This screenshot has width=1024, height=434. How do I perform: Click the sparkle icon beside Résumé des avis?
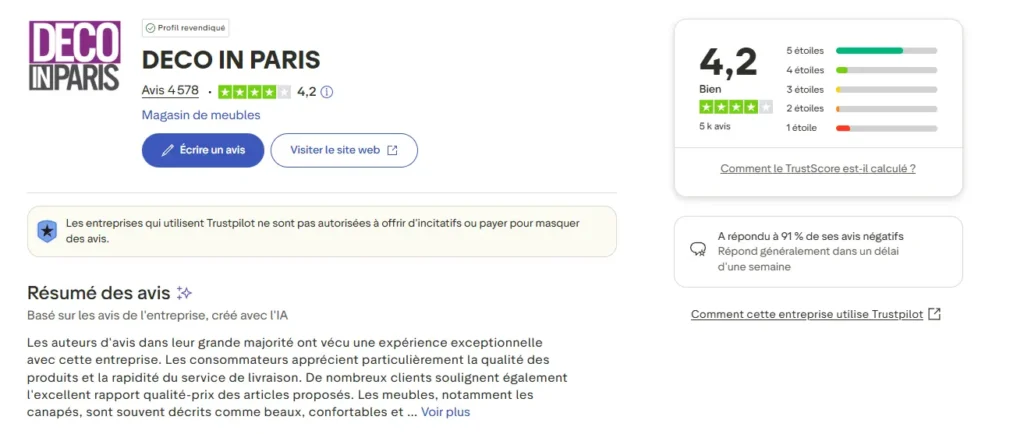pos(184,293)
